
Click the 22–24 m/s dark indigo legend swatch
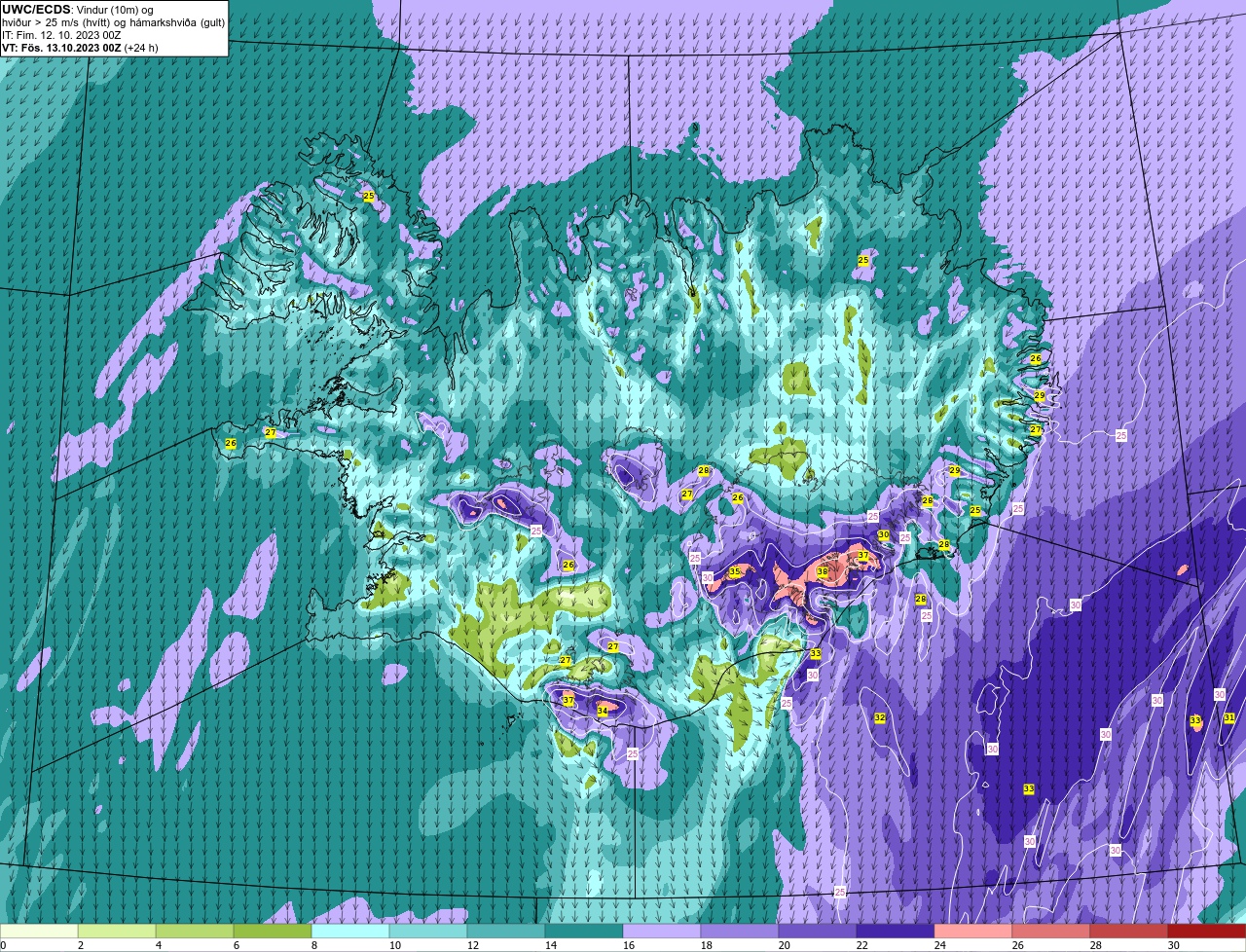coord(896,932)
